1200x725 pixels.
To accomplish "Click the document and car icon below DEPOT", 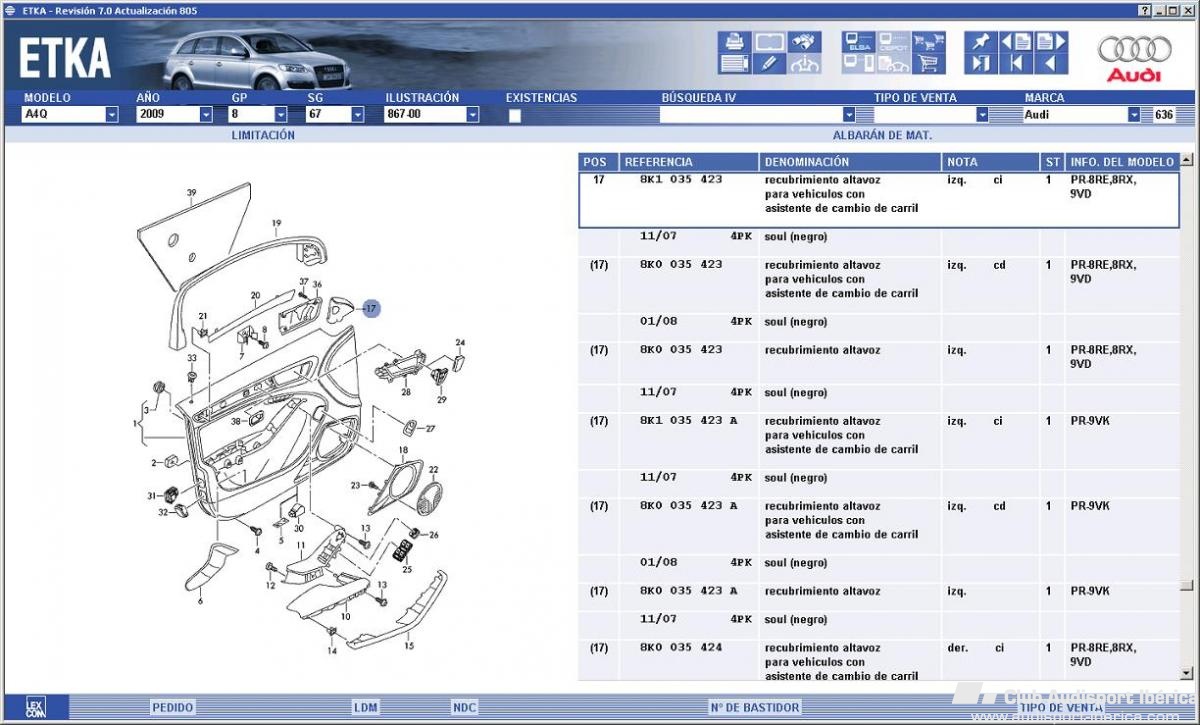I will tap(894, 63).
